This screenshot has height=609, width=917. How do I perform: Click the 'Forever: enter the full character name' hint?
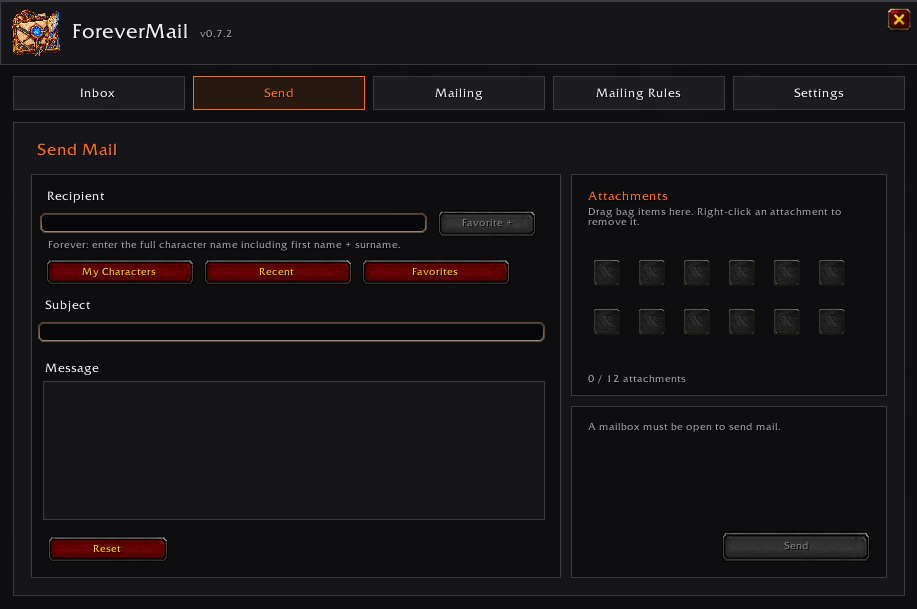click(x=224, y=245)
